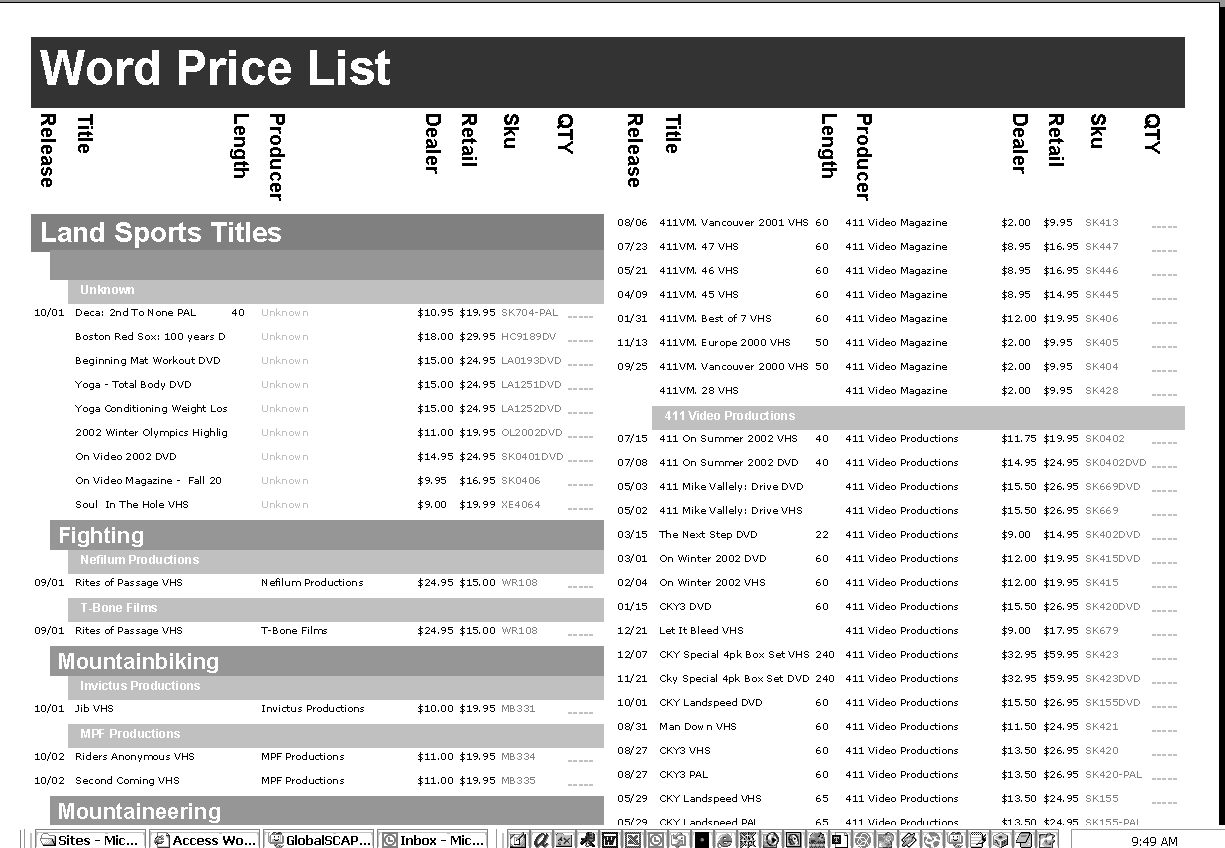Click the SKU value SK155DVD
This screenshot has height=848, width=1225.
[1112, 703]
